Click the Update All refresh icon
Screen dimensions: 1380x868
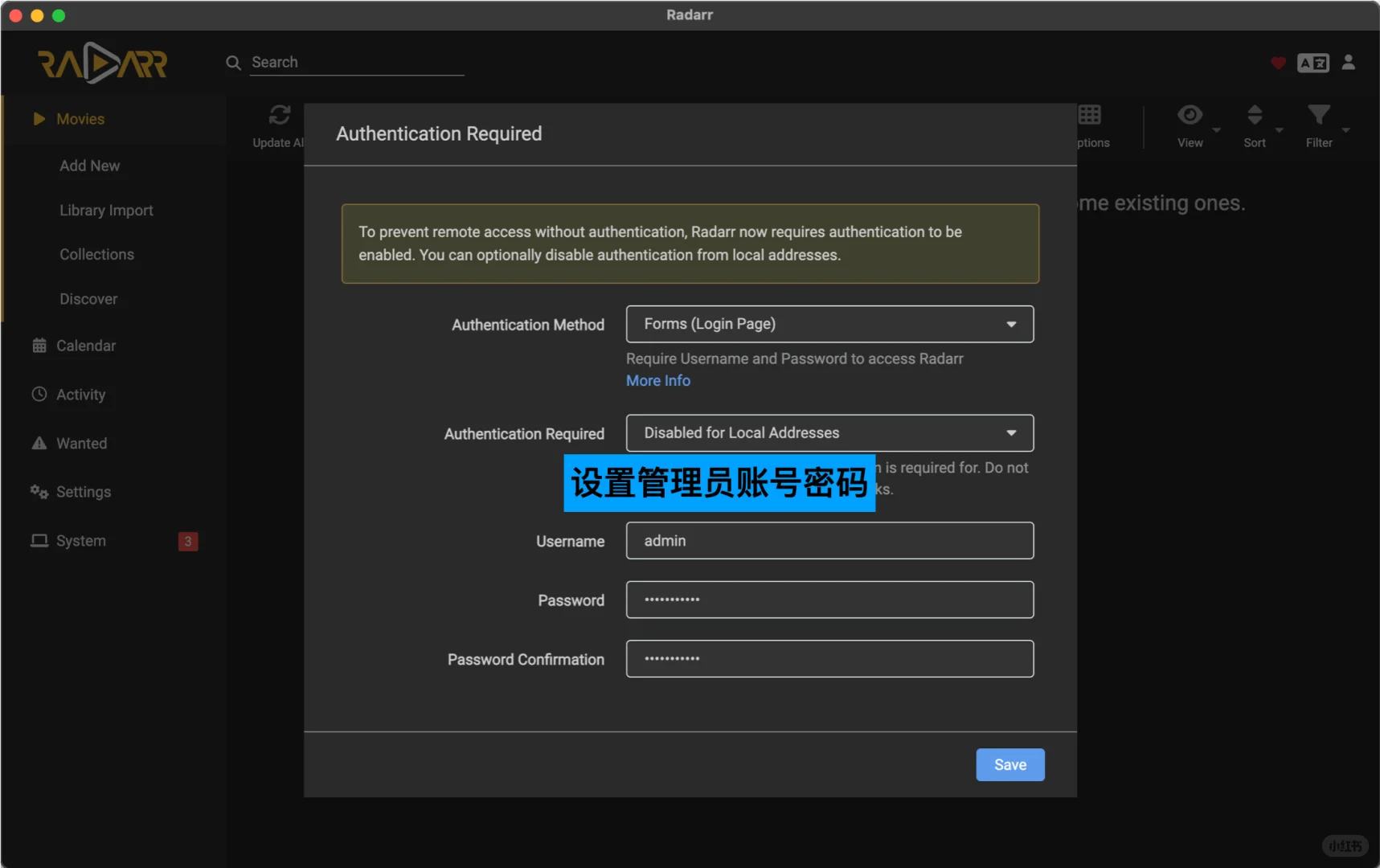pyautogui.click(x=279, y=115)
